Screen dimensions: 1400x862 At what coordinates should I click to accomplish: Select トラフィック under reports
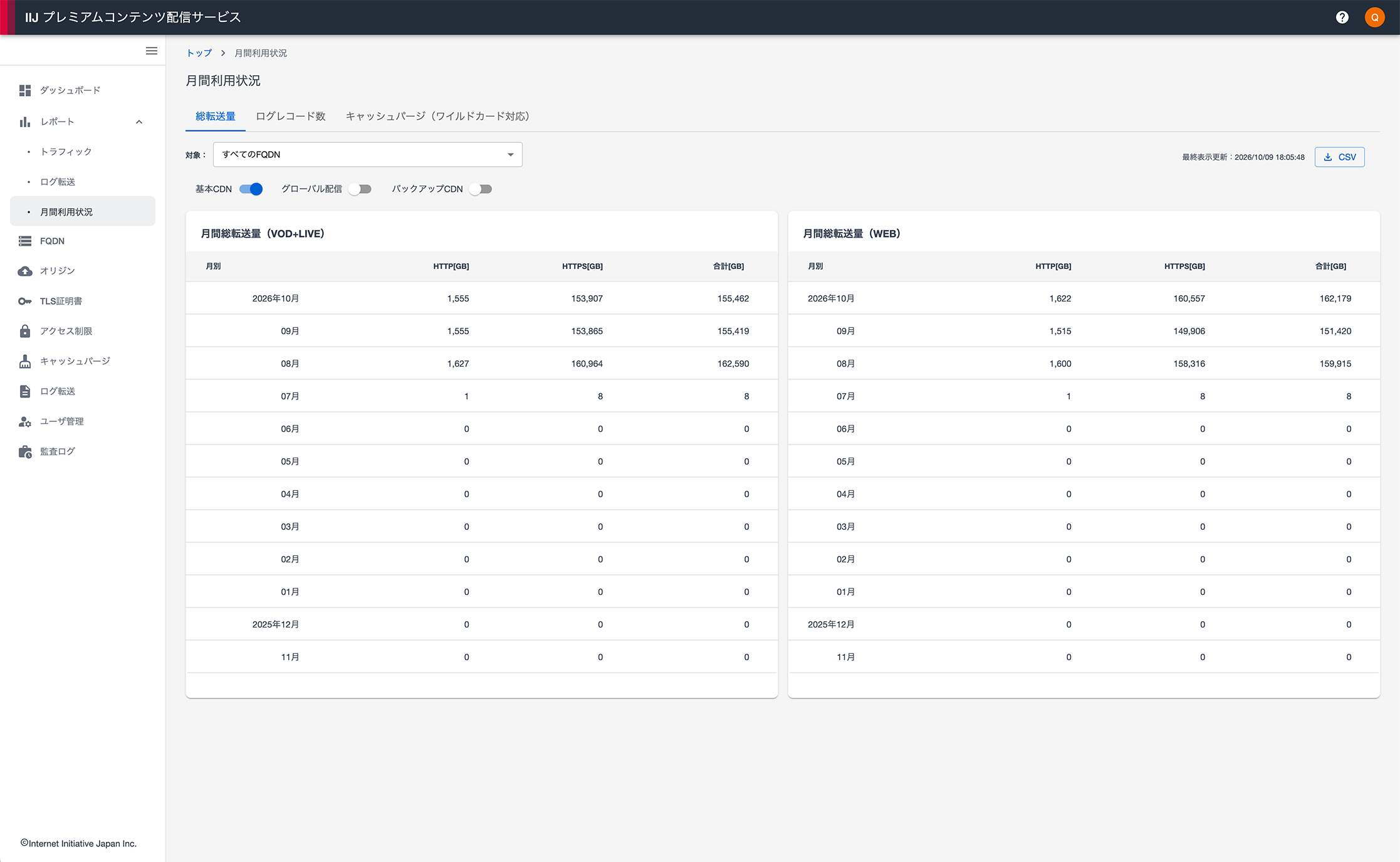66,152
